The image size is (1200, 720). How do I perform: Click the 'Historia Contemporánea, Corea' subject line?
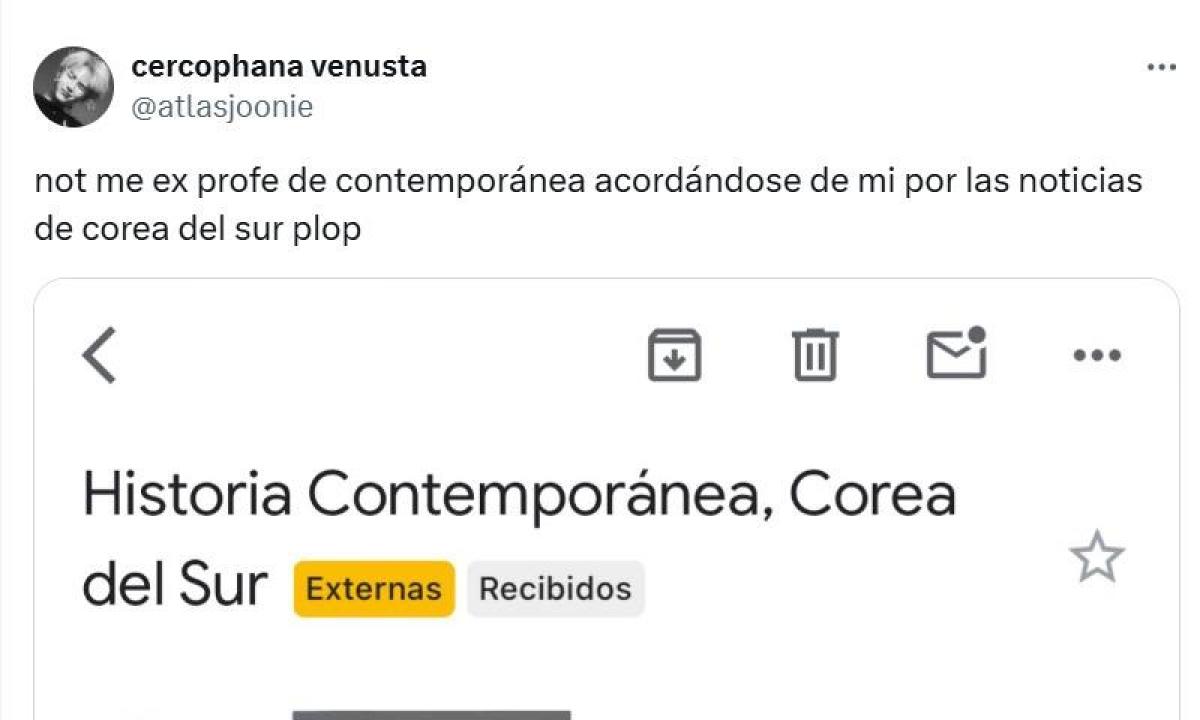tap(519, 495)
